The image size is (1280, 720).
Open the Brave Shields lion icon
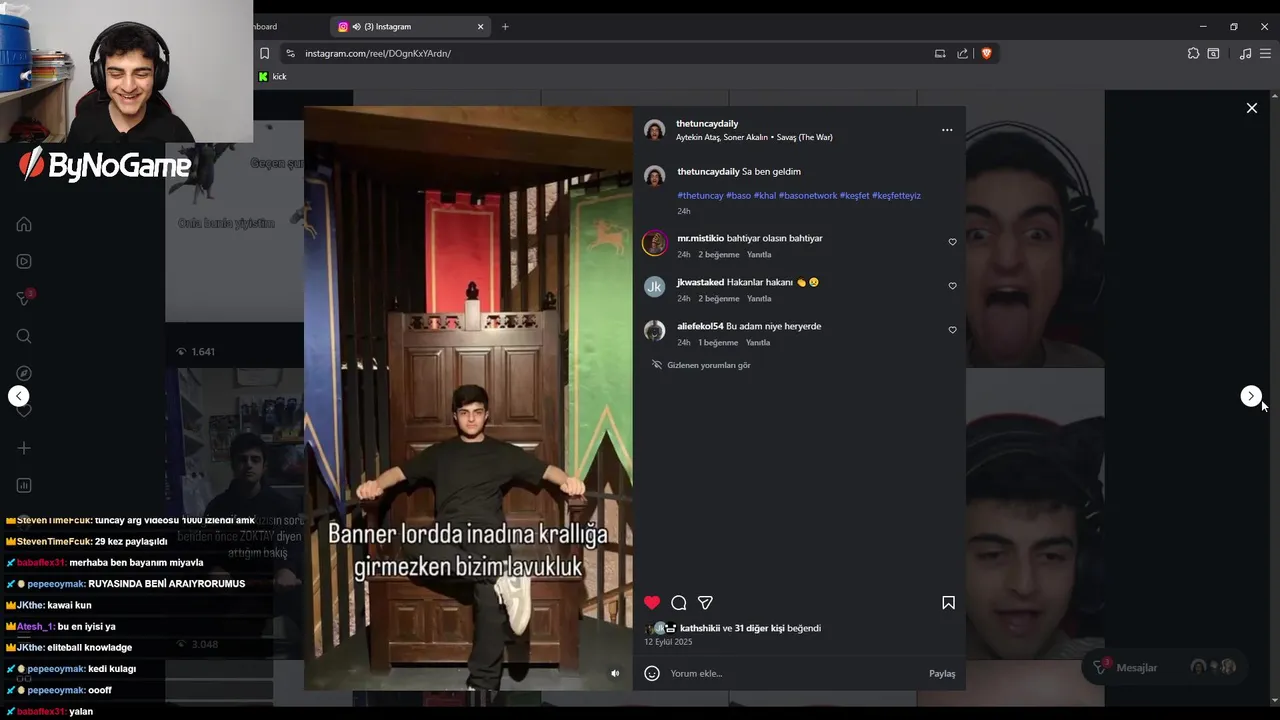(x=986, y=53)
